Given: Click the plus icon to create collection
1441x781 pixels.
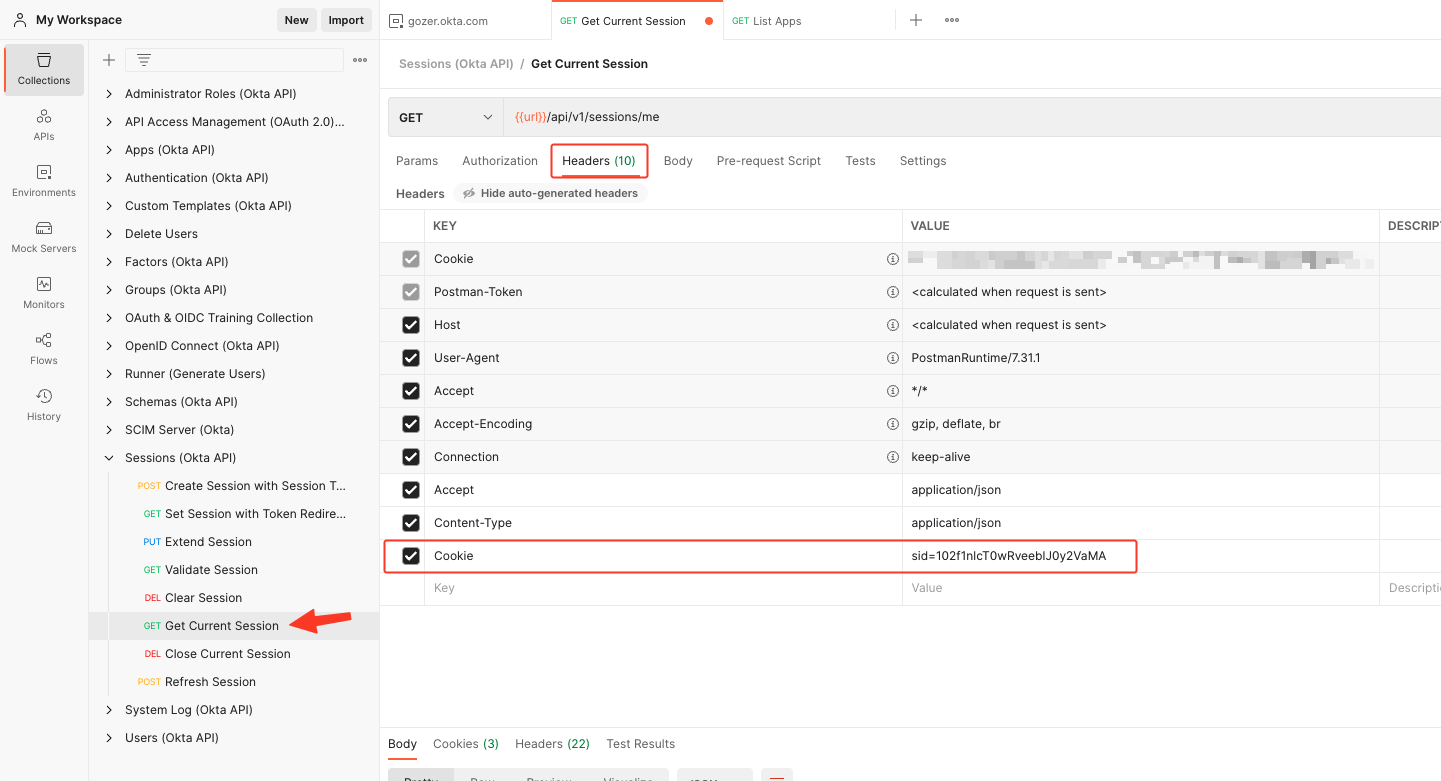Looking at the screenshot, I should pyautogui.click(x=109, y=60).
